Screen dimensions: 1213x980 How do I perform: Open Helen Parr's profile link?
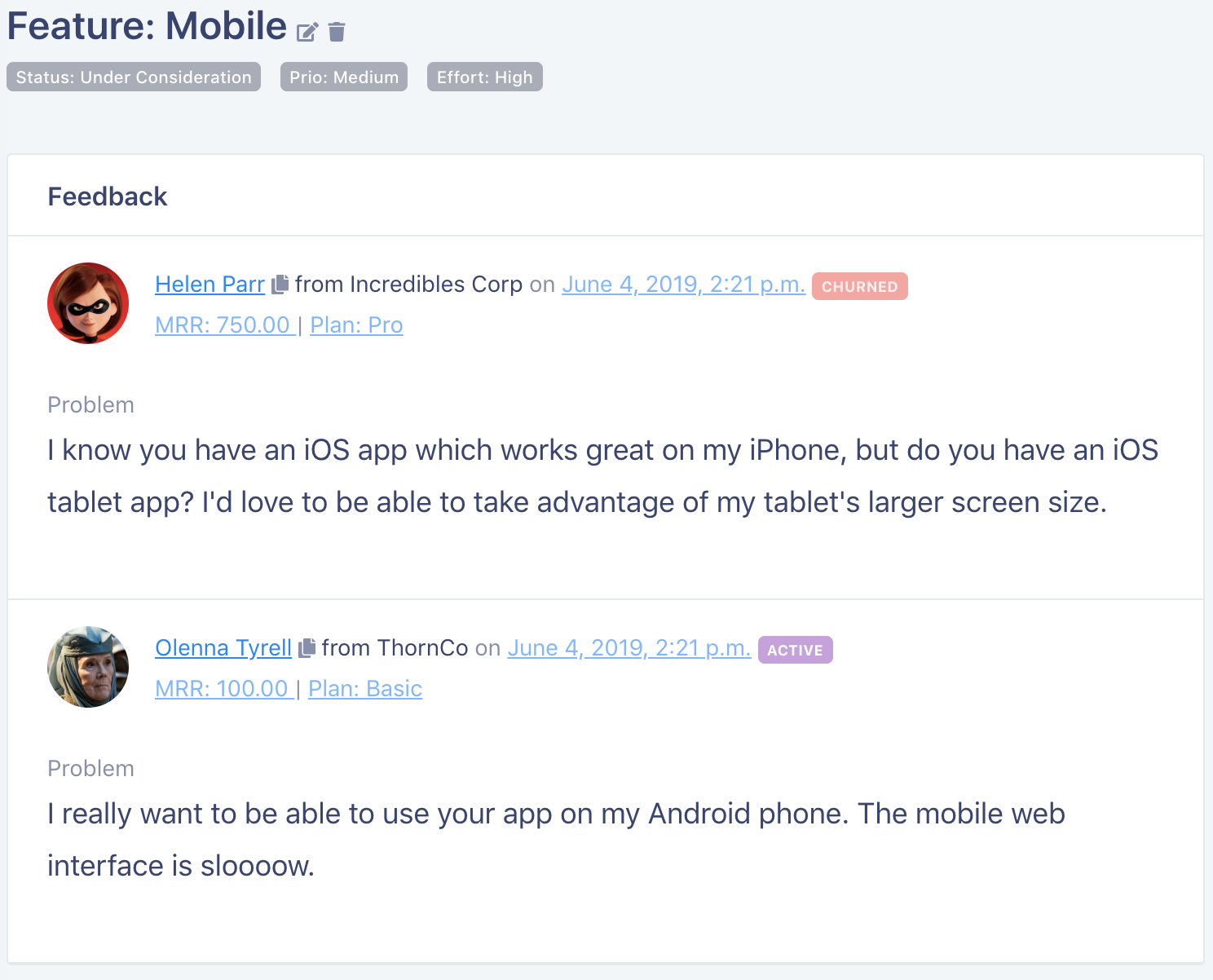210,284
